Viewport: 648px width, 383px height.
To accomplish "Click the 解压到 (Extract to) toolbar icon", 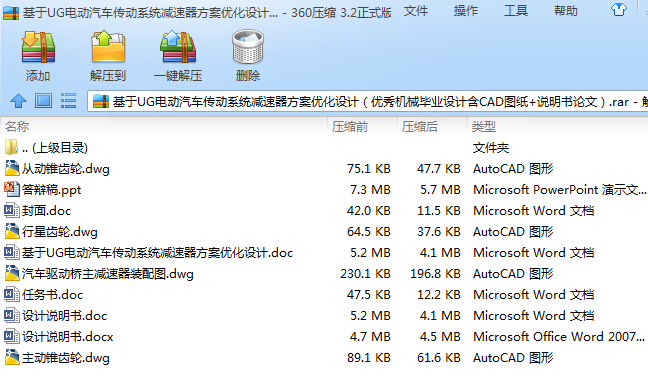I will 108,47.
